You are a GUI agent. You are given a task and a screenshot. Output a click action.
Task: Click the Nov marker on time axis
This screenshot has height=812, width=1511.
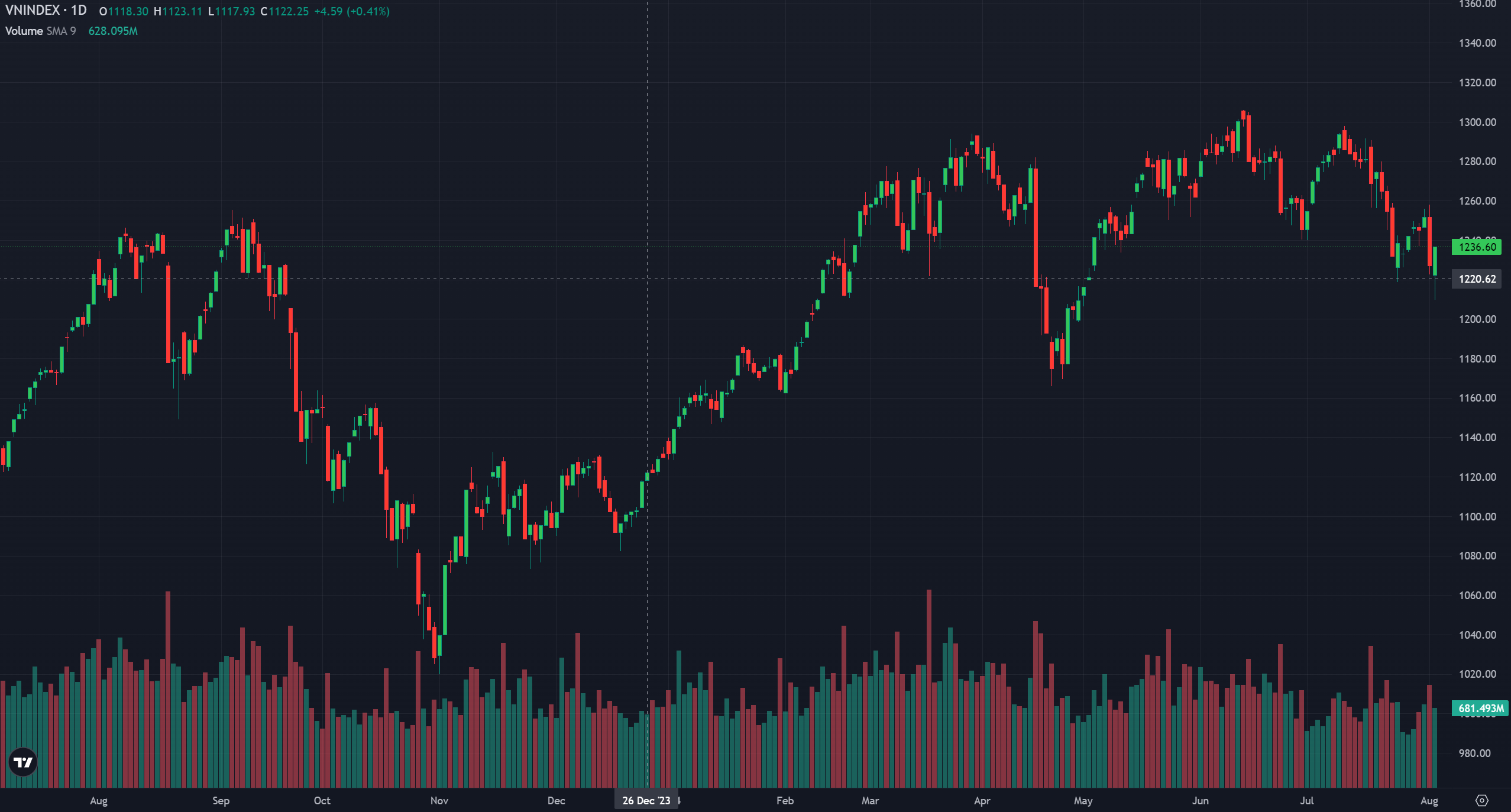coord(439,800)
